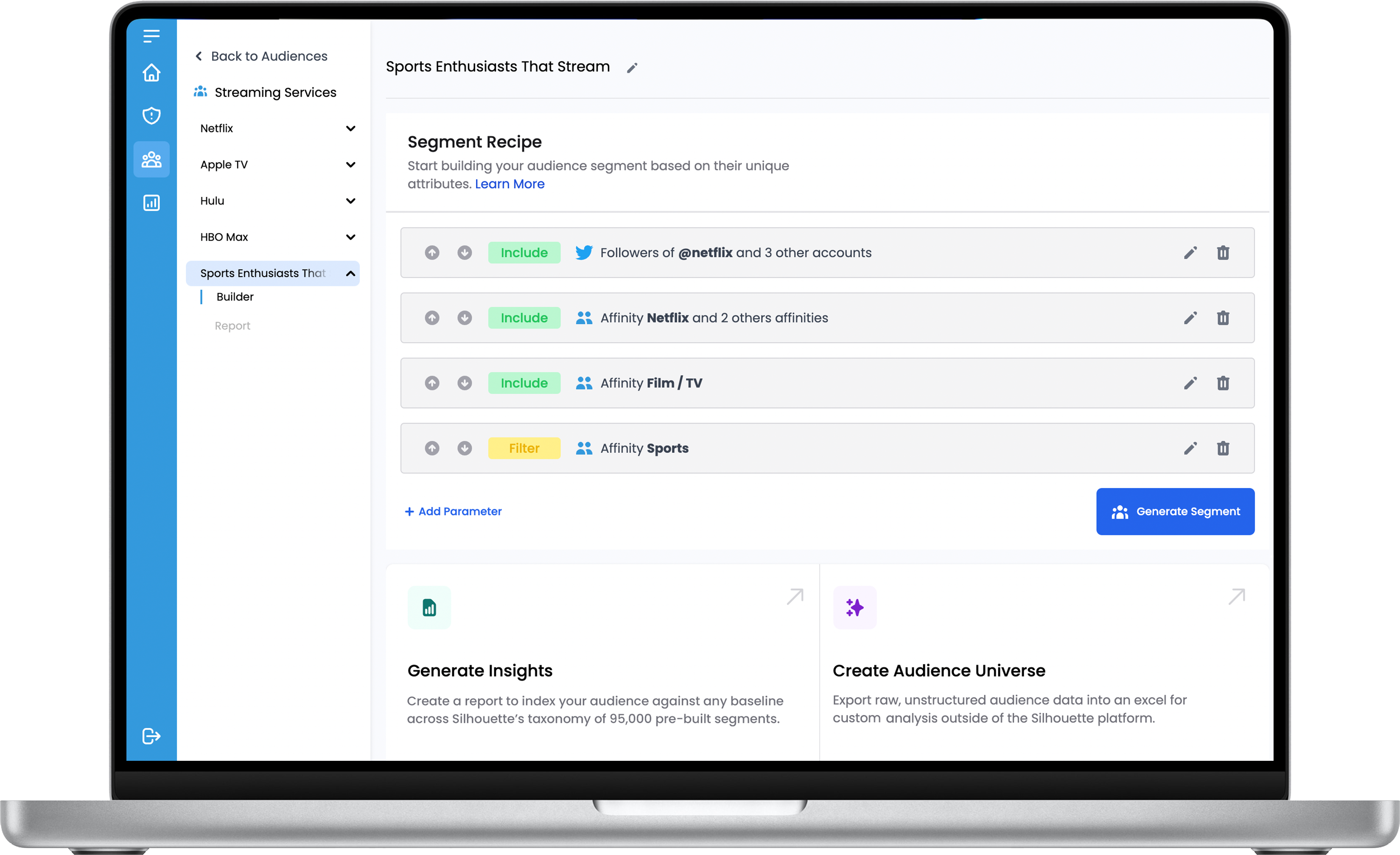Delete the Followers of @netflix parameter

click(x=1223, y=253)
